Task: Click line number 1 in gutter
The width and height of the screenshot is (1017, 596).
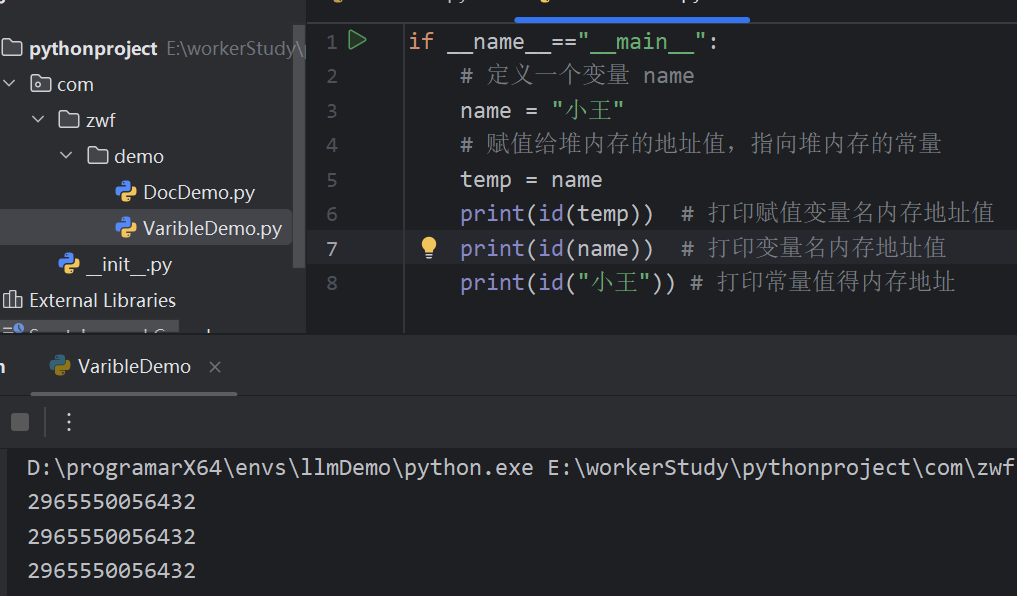Action: [x=332, y=42]
